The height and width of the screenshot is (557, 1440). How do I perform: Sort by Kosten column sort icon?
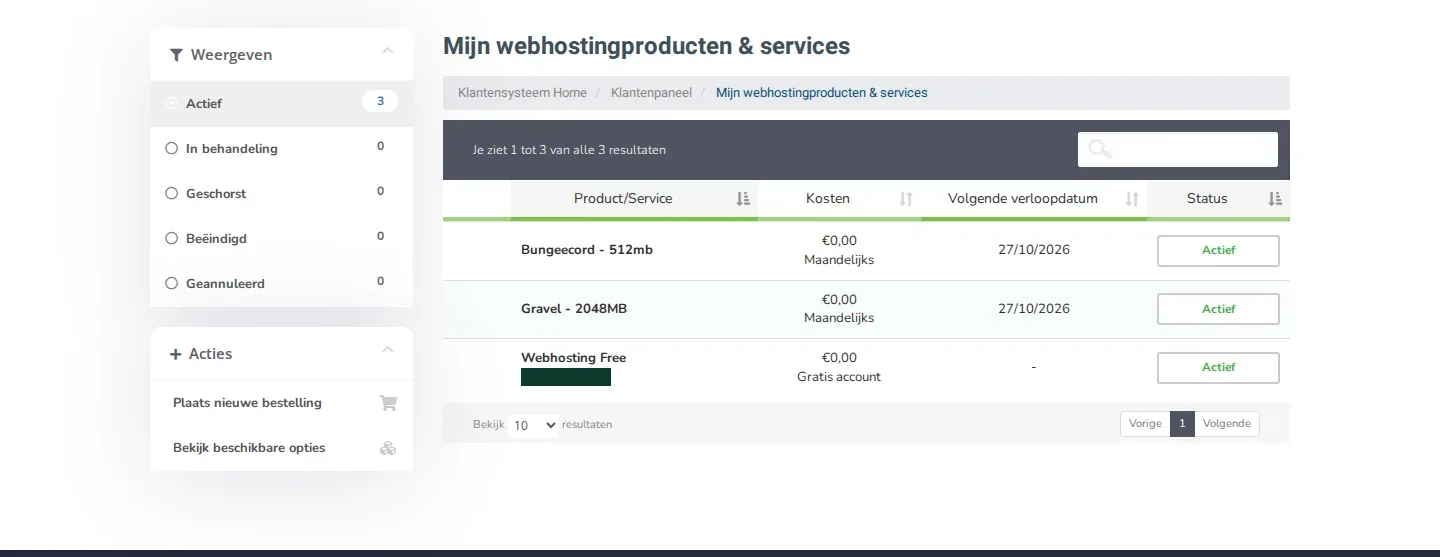(906, 199)
